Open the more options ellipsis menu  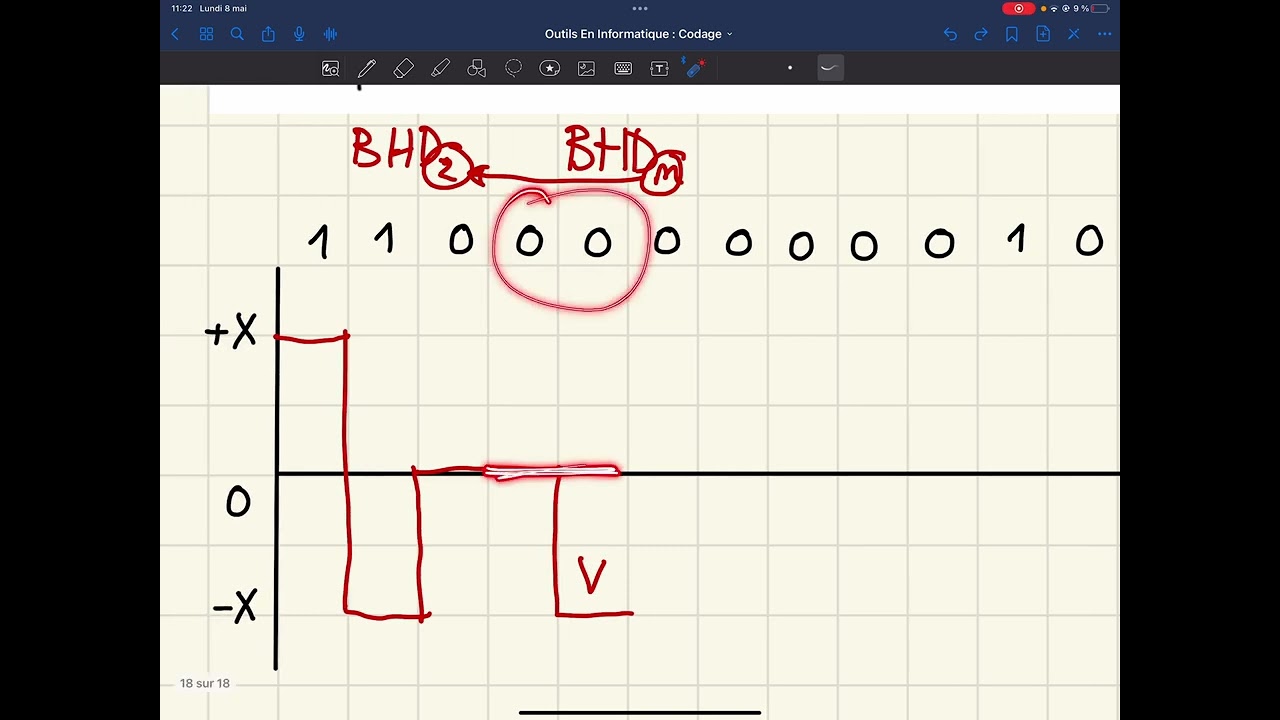(1105, 34)
